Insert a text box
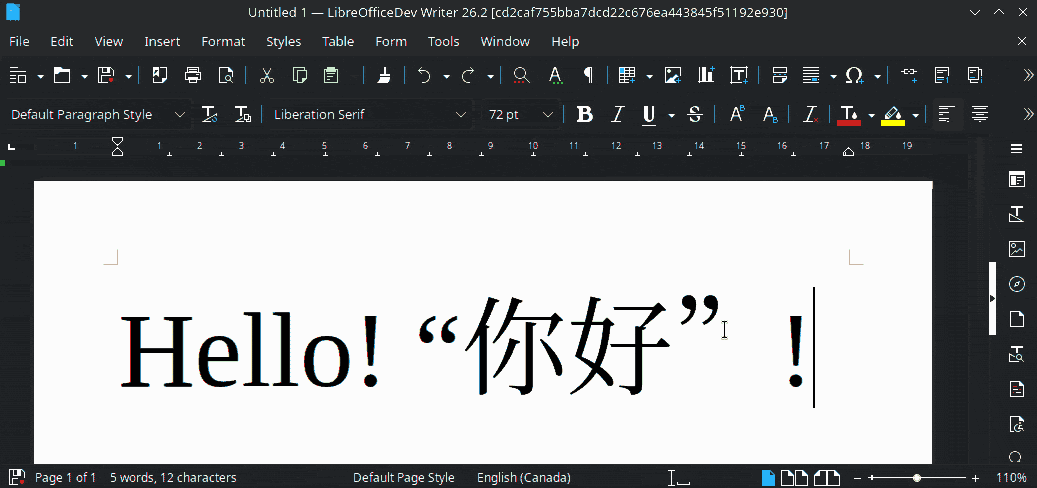 pyautogui.click(x=739, y=75)
